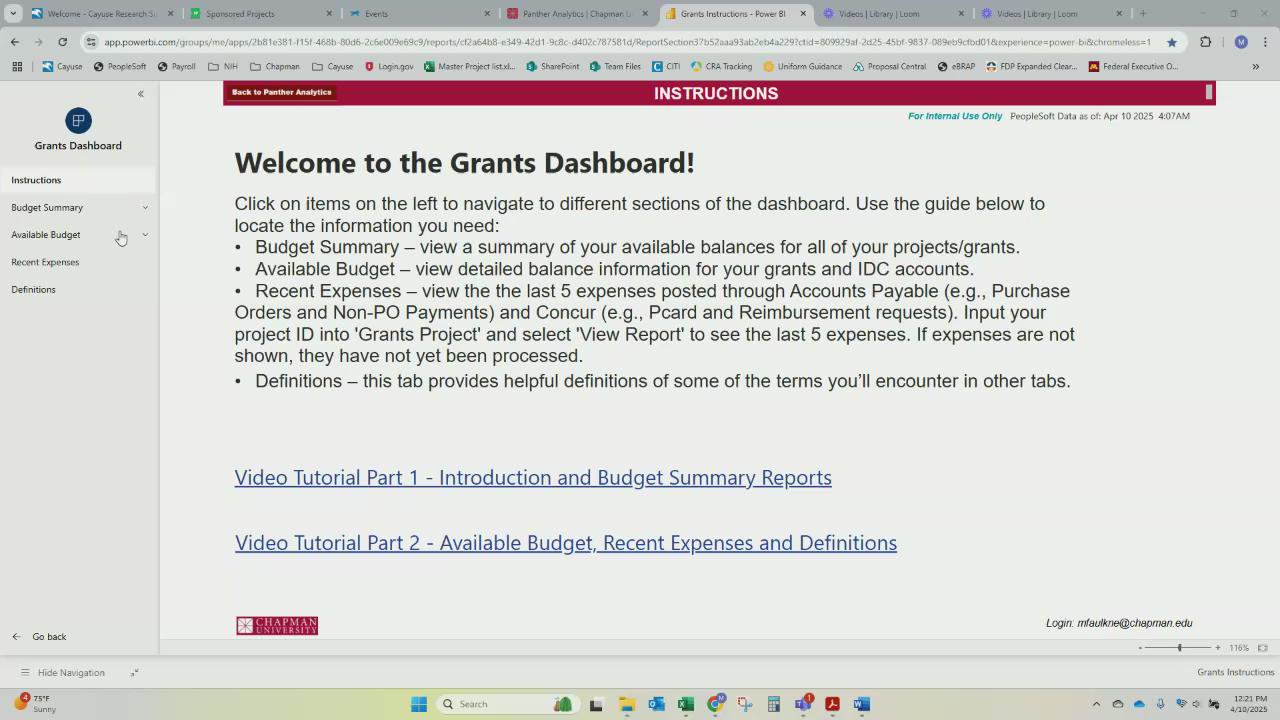The height and width of the screenshot is (720, 1280).
Task: Click the zoom out minus icon
Action: pos(1140,648)
